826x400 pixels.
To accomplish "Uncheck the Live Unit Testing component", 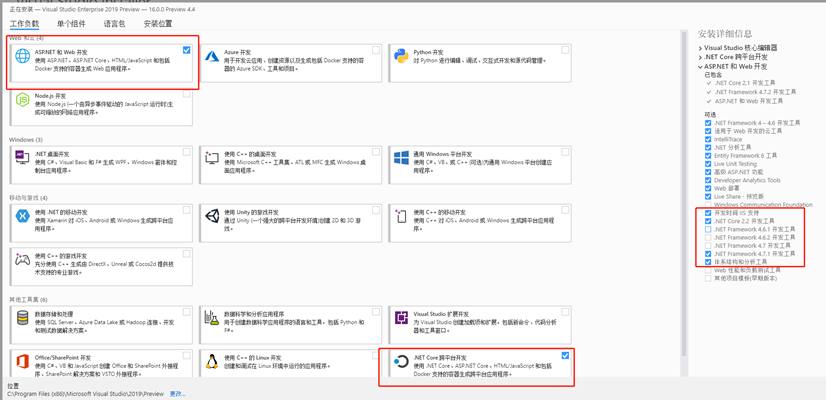I will [708, 164].
